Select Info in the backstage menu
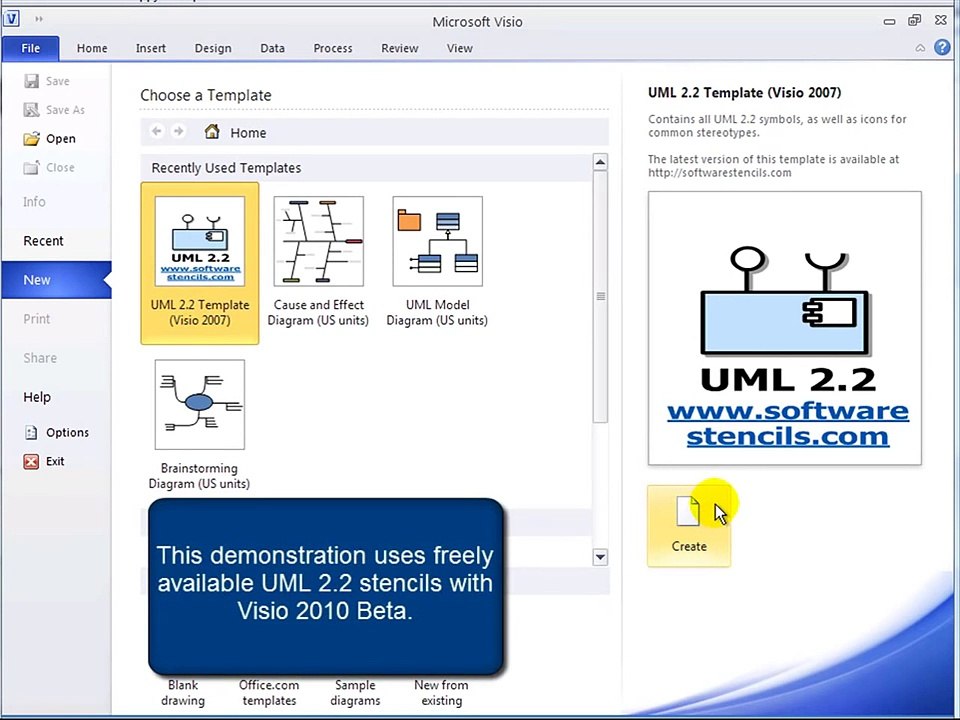Viewport: 960px width, 720px height. tap(34, 201)
